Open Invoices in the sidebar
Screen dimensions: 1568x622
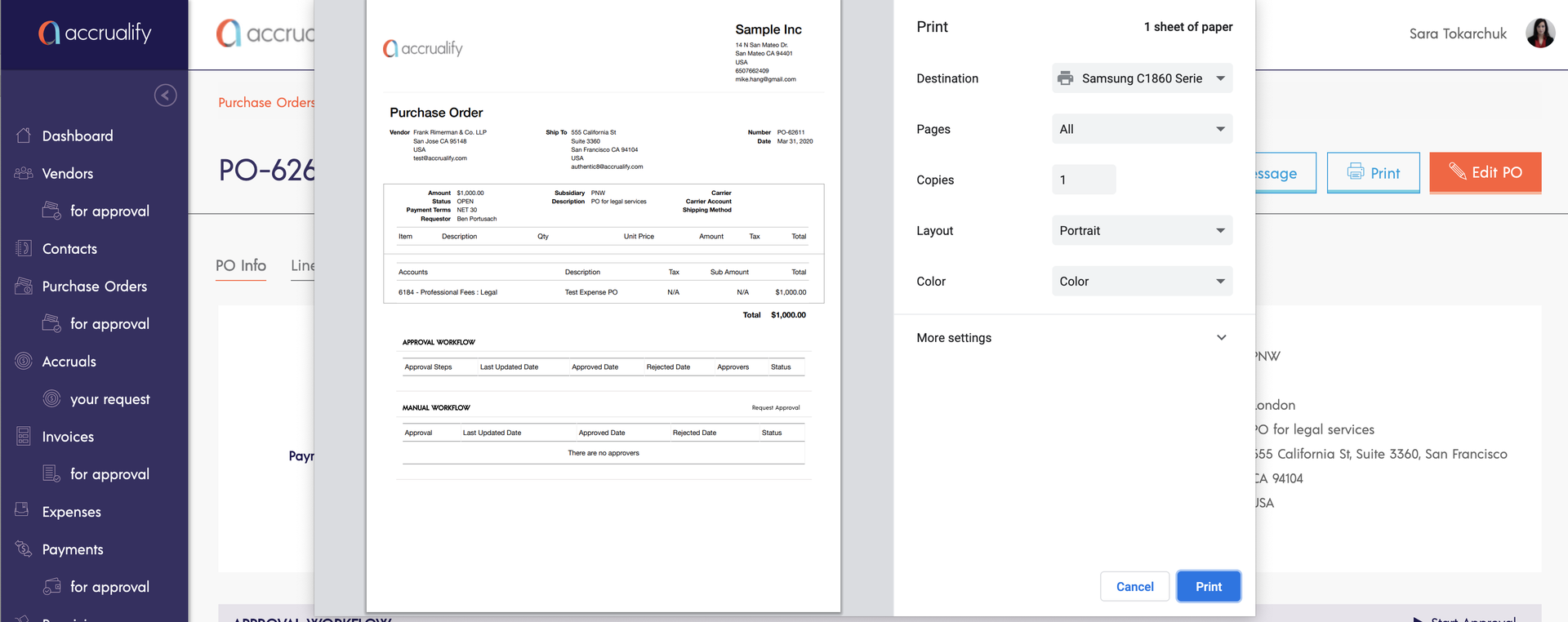point(68,437)
